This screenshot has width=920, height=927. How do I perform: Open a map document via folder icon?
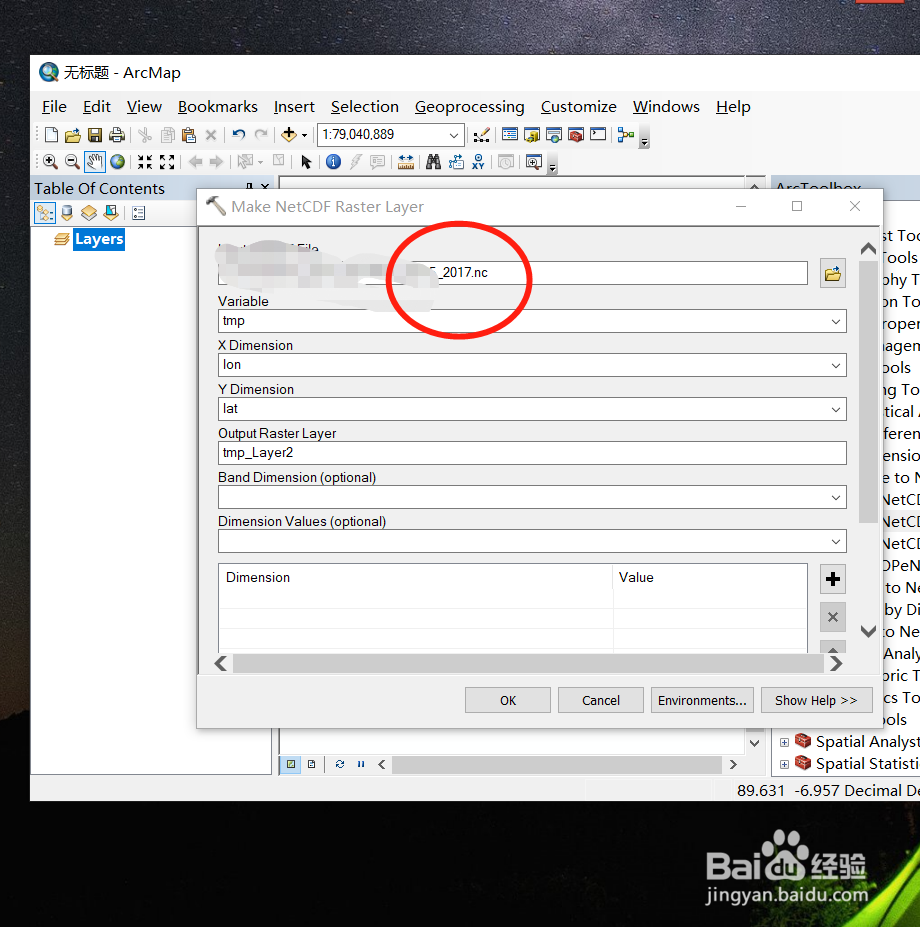click(x=73, y=135)
